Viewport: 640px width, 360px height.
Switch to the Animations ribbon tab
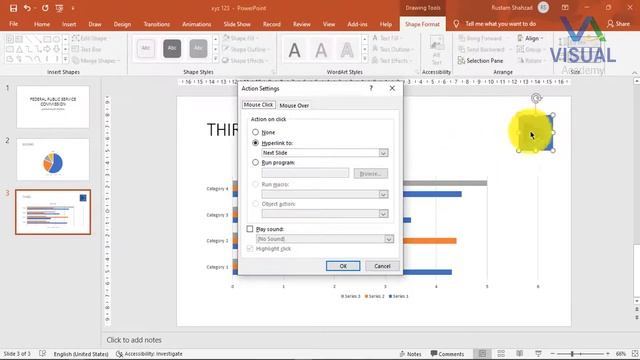click(197, 24)
